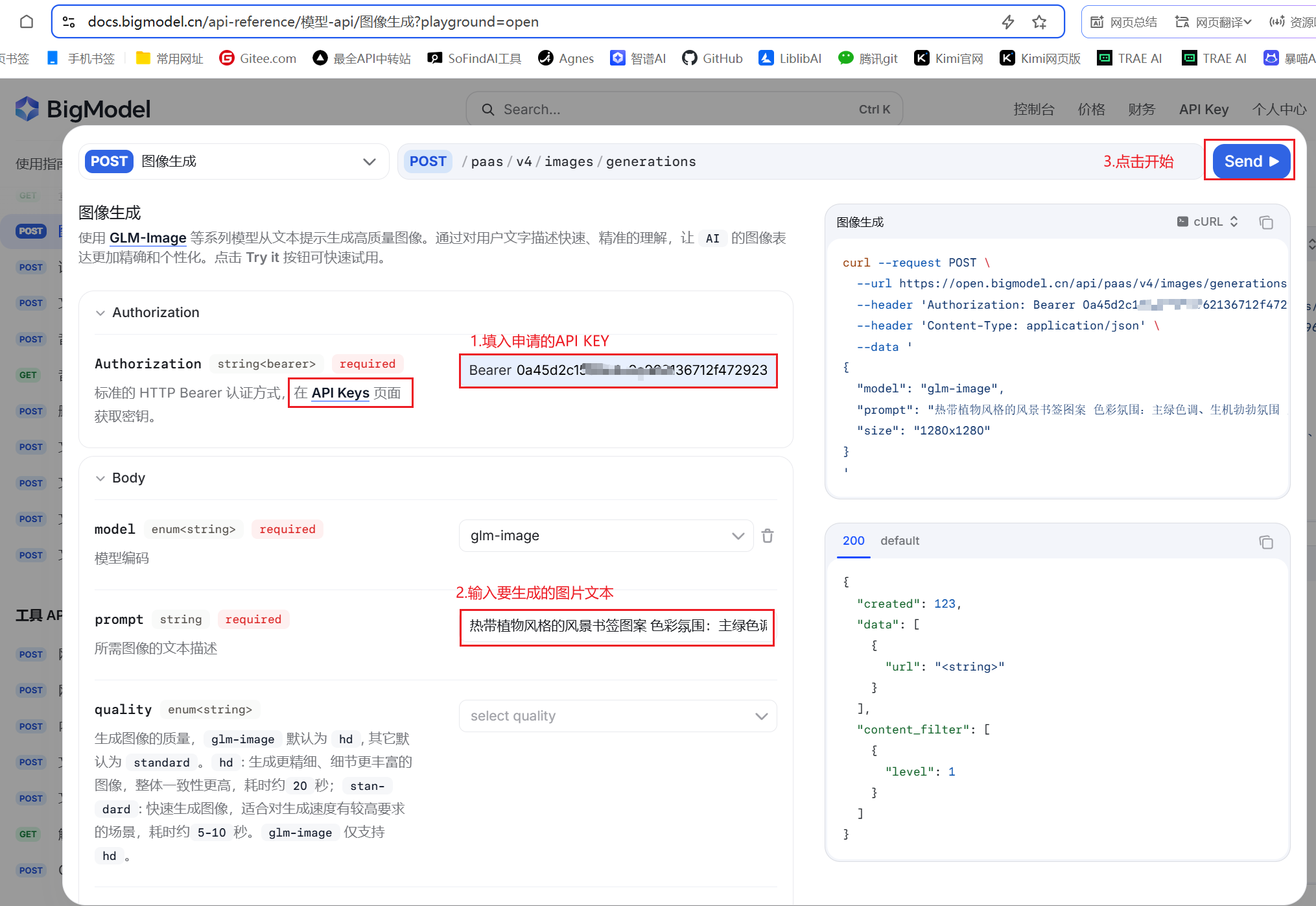Open the Kimi网页版 bookmark

1040,58
